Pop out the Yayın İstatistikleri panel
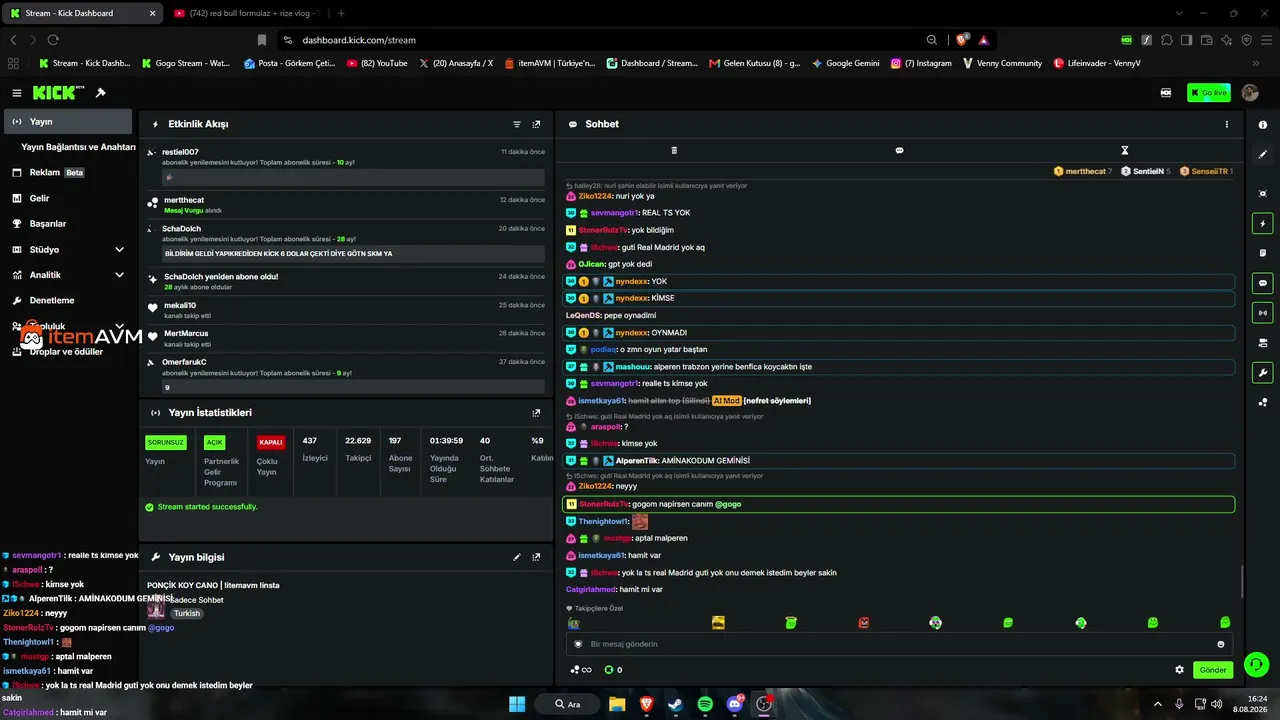Viewport: 1280px width, 720px height. pos(536,413)
